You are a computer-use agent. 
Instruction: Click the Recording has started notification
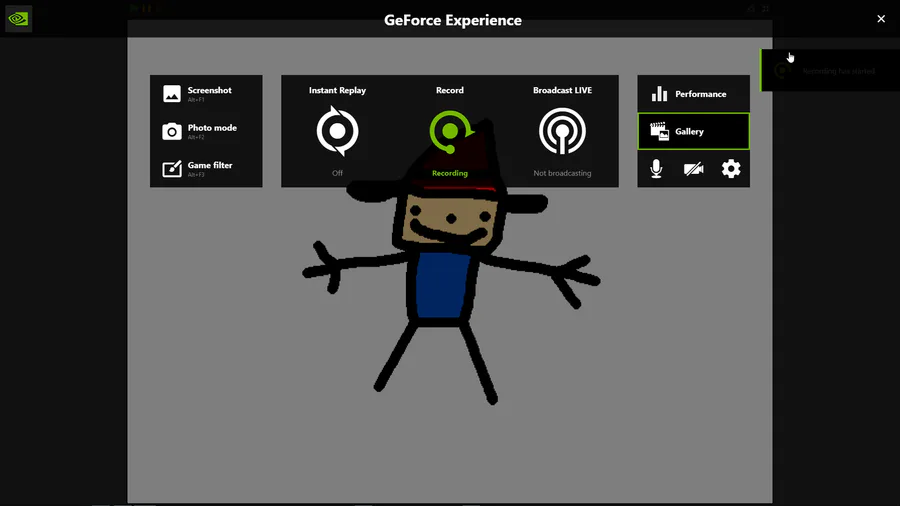coord(830,71)
